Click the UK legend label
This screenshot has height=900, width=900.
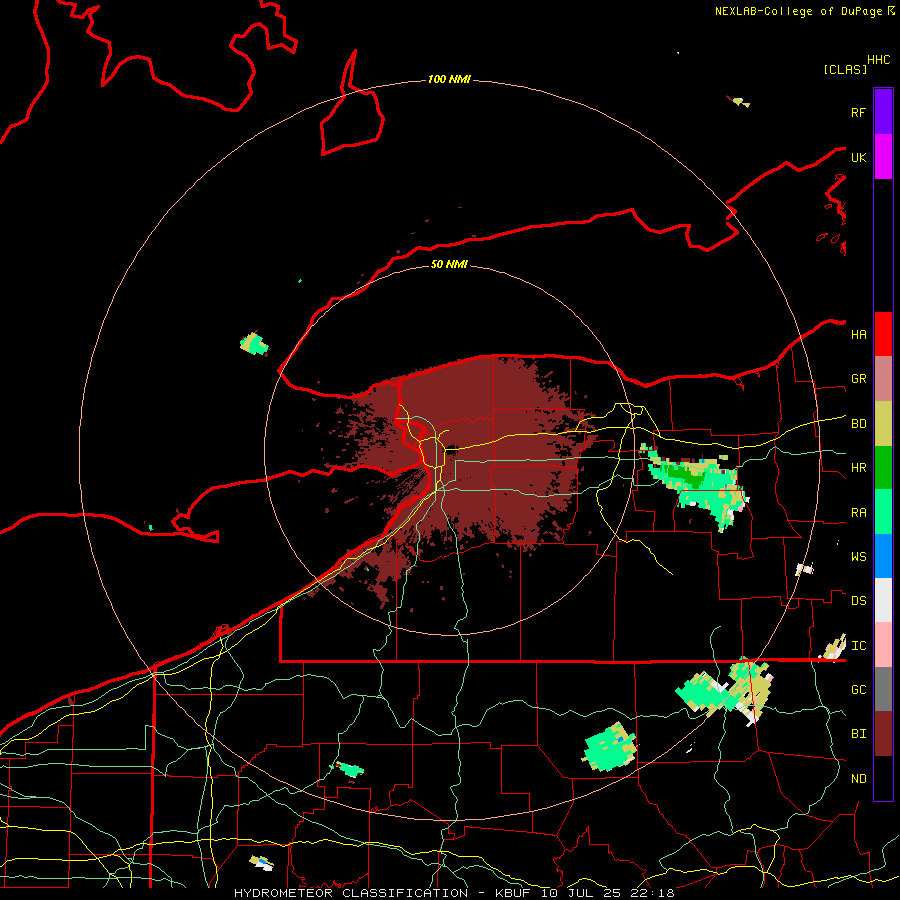point(858,157)
